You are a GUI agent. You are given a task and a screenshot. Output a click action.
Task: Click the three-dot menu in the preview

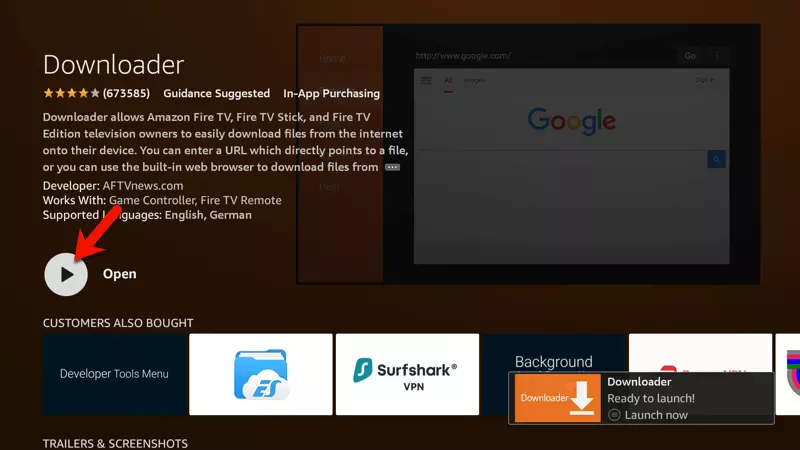717,56
